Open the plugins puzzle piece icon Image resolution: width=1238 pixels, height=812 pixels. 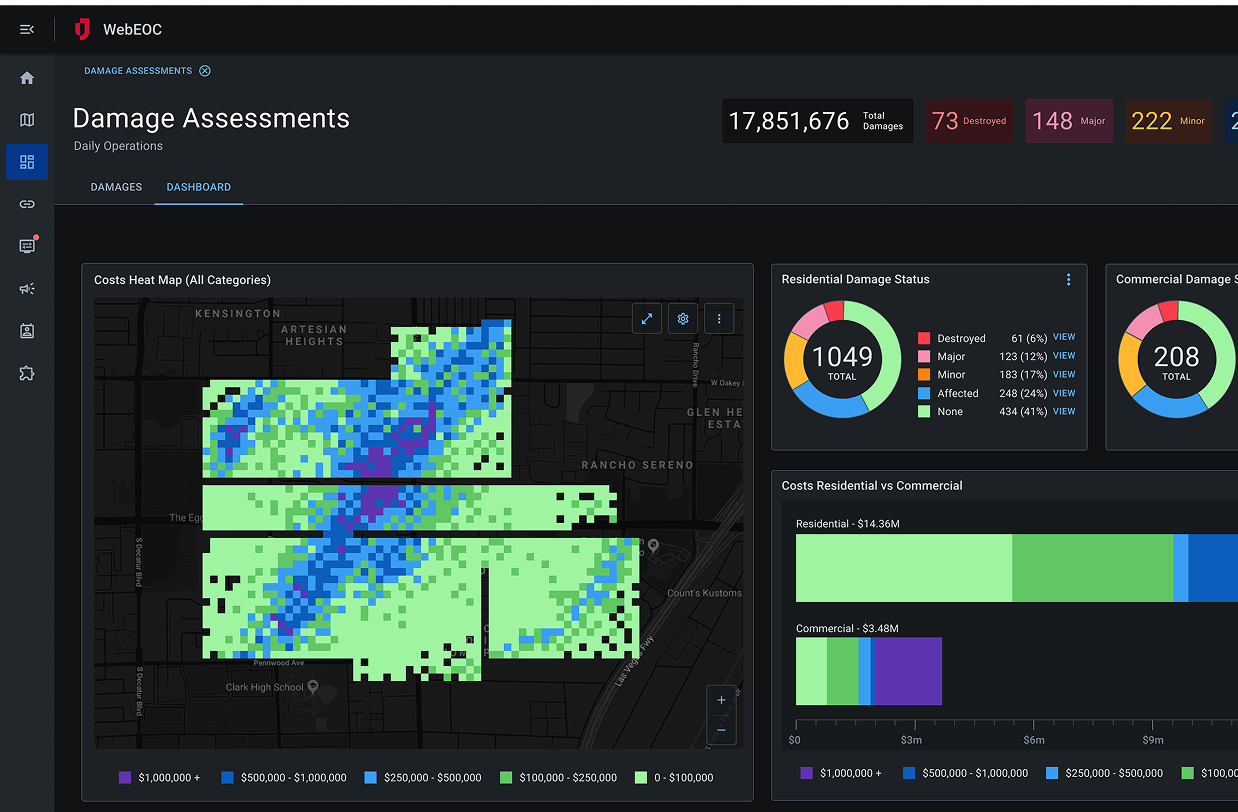pos(27,373)
